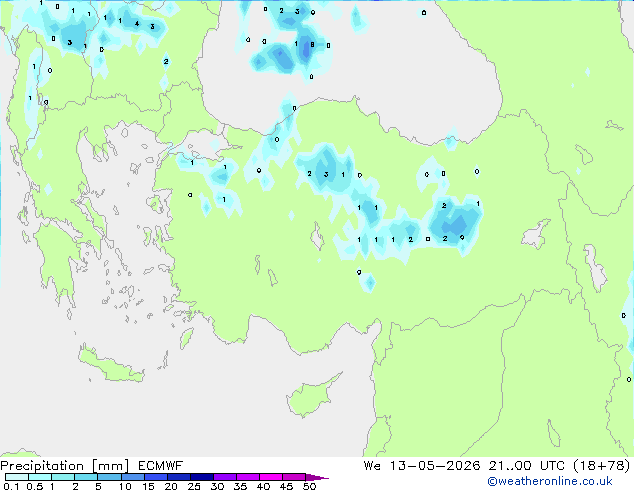The height and width of the screenshot is (490, 634).
Task: Click the above-50 arrow tip of legend
Action: coord(317,477)
